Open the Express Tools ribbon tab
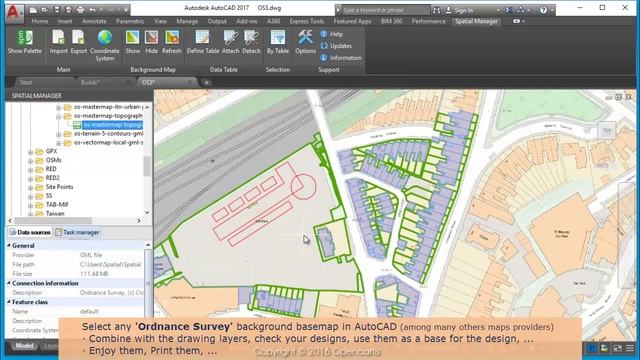This screenshot has height=360, width=640. tap(307, 21)
